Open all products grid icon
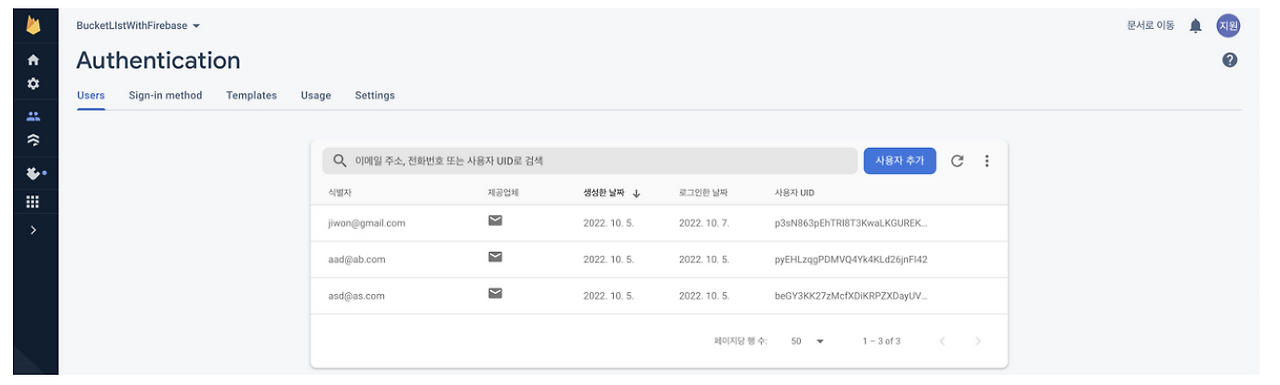This screenshot has width=1280, height=385. [x=33, y=202]
